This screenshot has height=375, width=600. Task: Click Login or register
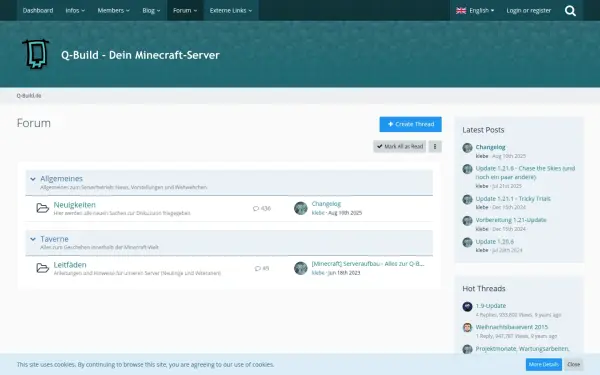click(x=528, y=10)
